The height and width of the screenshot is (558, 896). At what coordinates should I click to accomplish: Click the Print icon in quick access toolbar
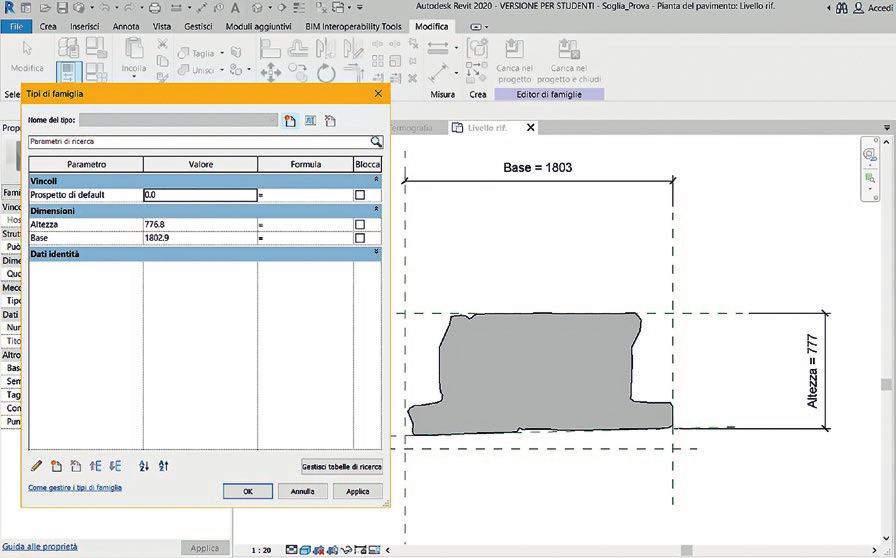[155, 8]
